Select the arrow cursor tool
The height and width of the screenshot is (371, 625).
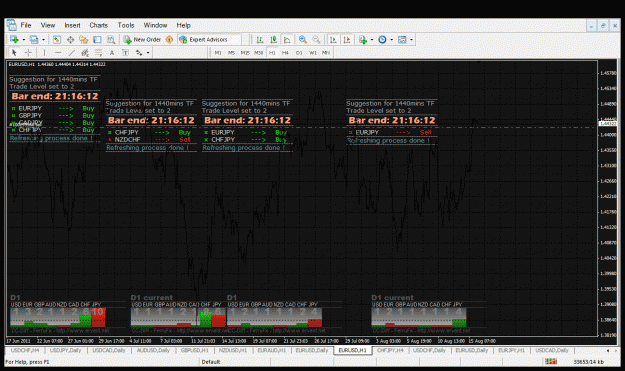(14, 53)
